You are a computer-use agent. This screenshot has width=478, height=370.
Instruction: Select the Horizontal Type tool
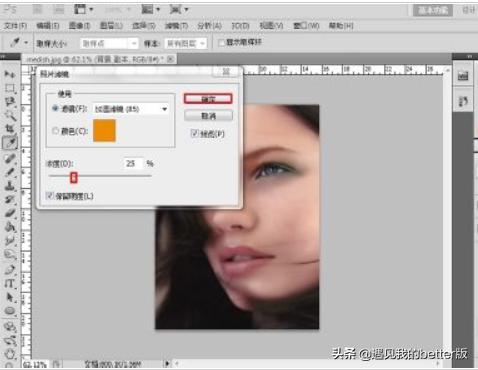click(x=10, y=283)
